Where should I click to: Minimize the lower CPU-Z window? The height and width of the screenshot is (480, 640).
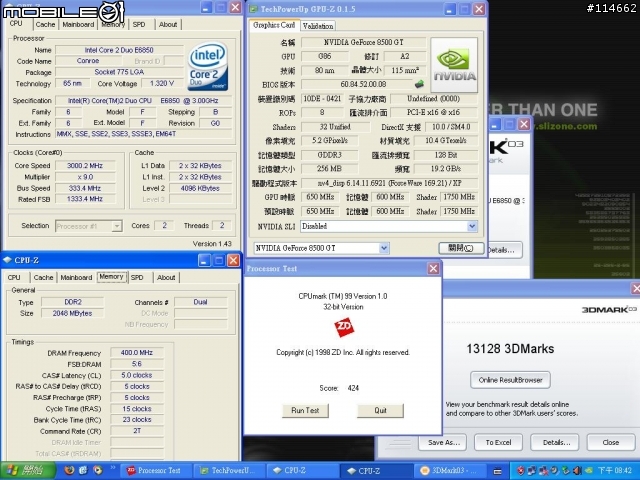204,260
